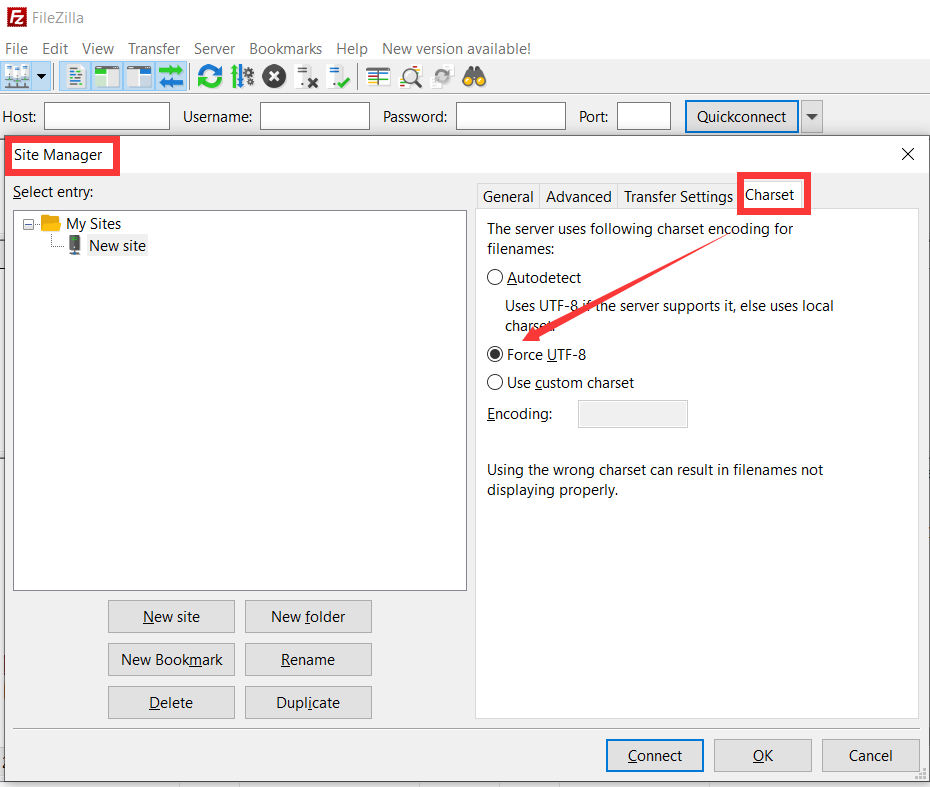Toggle local directory tree icon
The height and width of the screenshot is (787, 930).
coord(107,77)
